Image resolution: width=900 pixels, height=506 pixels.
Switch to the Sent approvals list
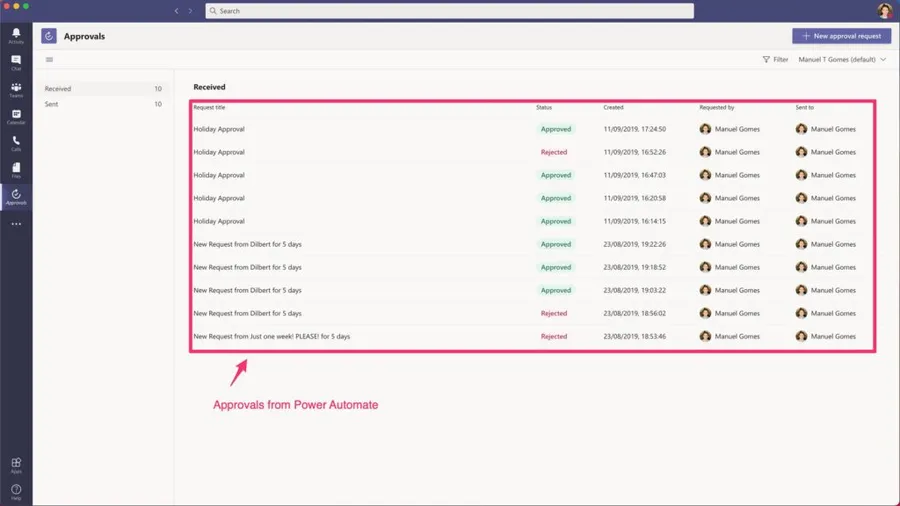pos(102,104)
